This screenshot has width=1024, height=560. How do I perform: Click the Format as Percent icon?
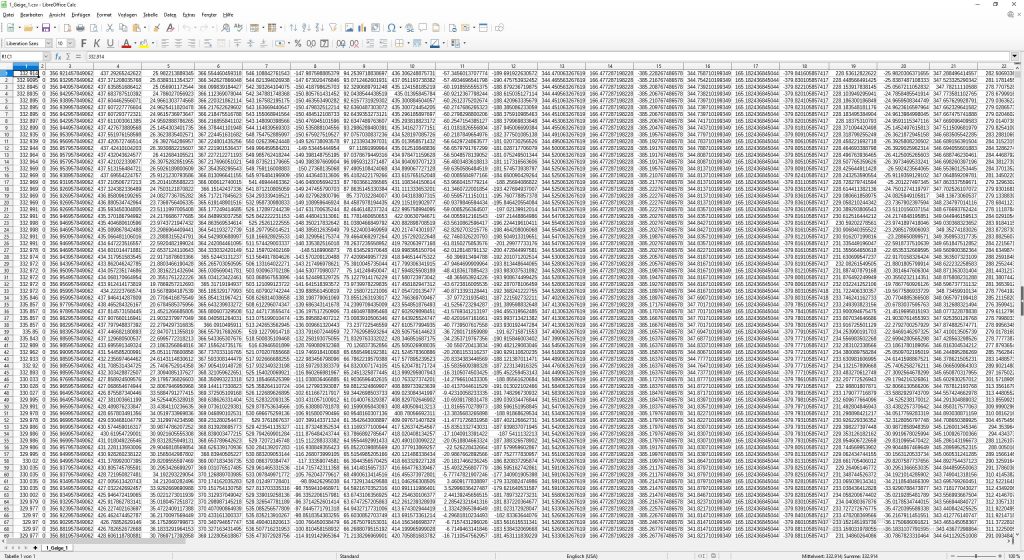[299, 43]
